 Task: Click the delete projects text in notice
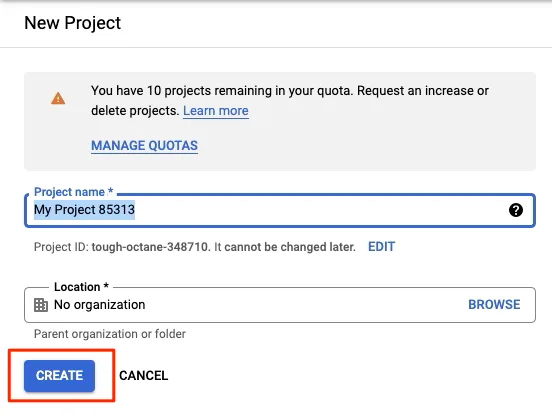135,111
